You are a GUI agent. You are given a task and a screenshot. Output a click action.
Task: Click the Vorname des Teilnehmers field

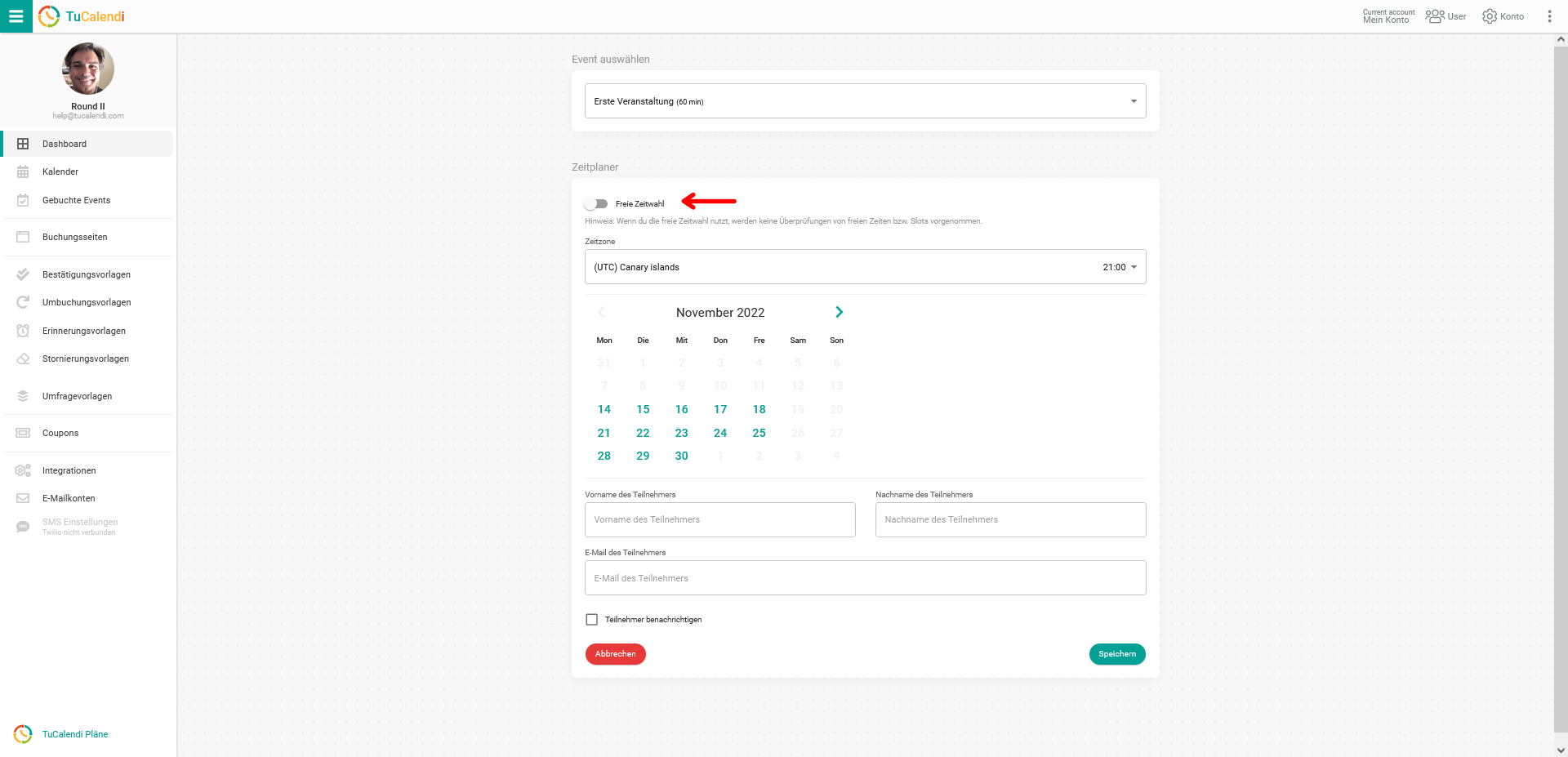pyautogui.click(x=720, y=519)
